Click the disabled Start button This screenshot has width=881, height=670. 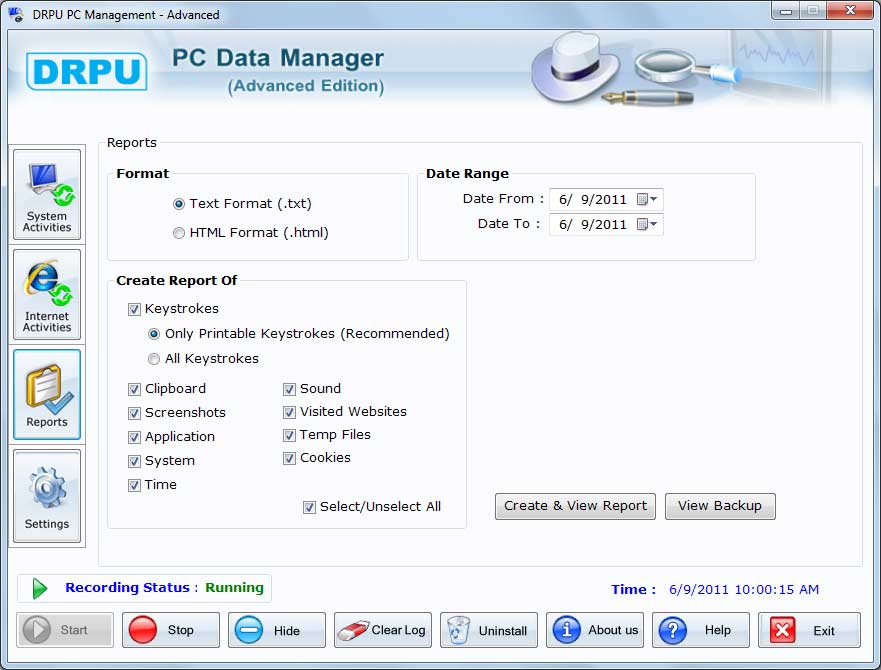coord(65,630)
